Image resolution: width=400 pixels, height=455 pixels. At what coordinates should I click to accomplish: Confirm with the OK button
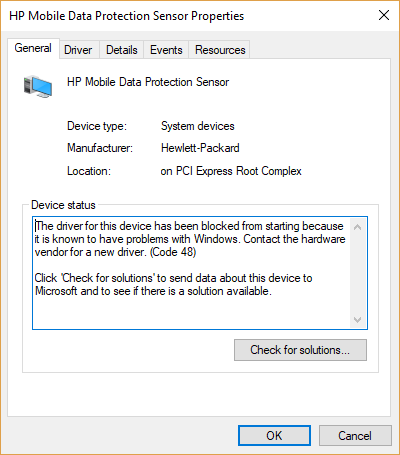click(274, 435)
